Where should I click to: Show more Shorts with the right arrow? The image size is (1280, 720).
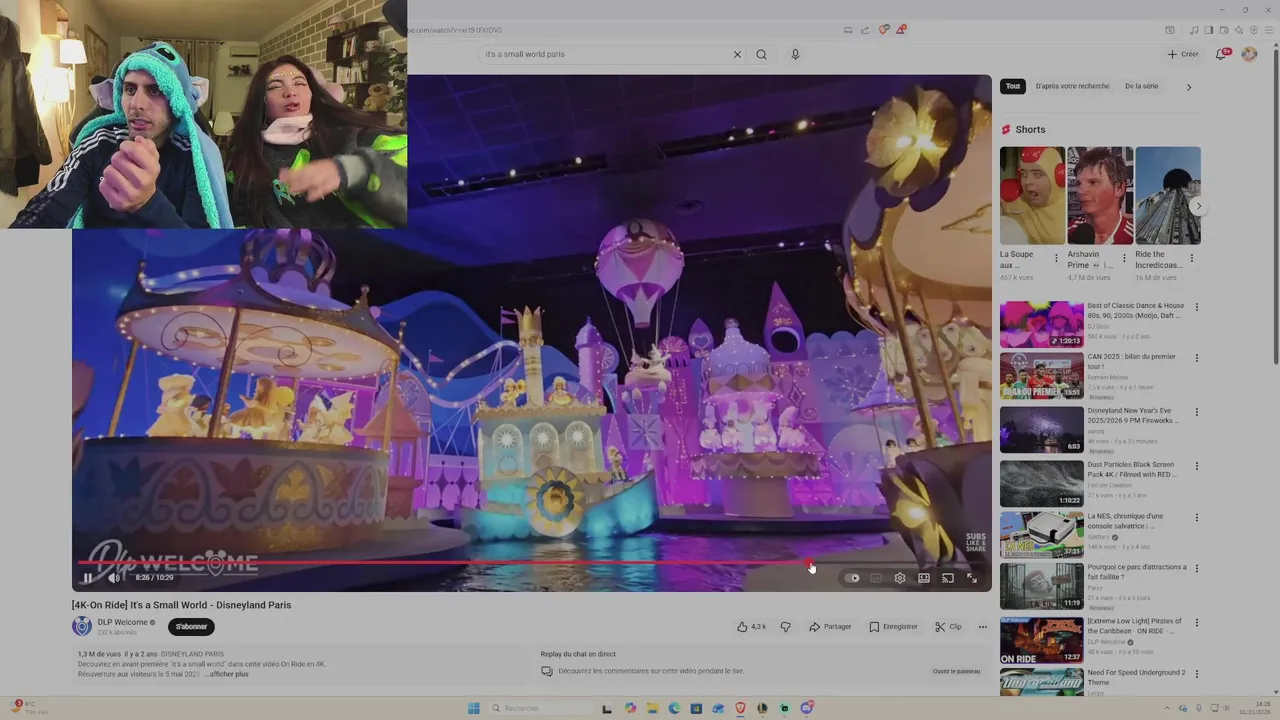tap(1198, 206)
